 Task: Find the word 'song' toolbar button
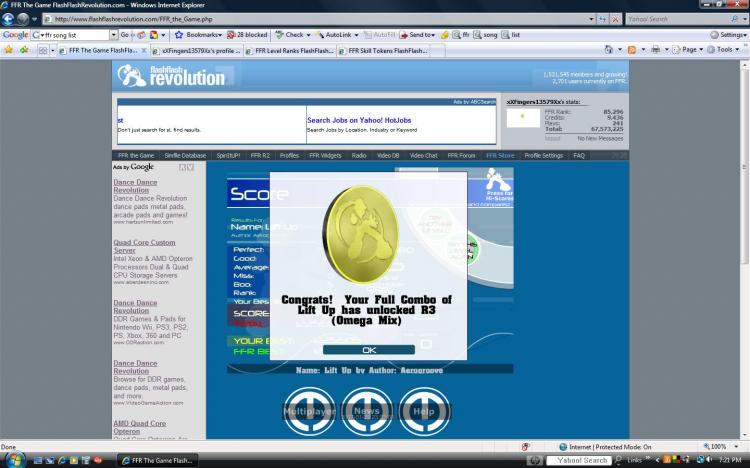click(x=485, y=35)
